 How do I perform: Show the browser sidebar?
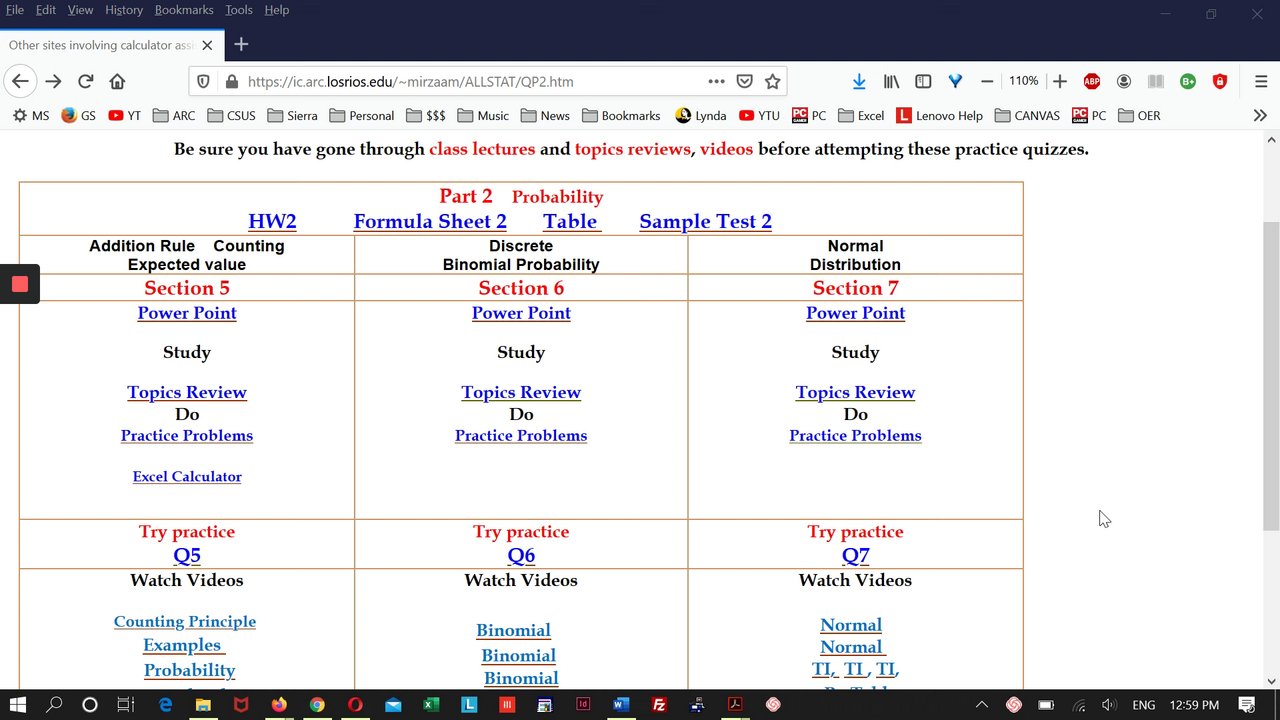click(x=923, y=81)
